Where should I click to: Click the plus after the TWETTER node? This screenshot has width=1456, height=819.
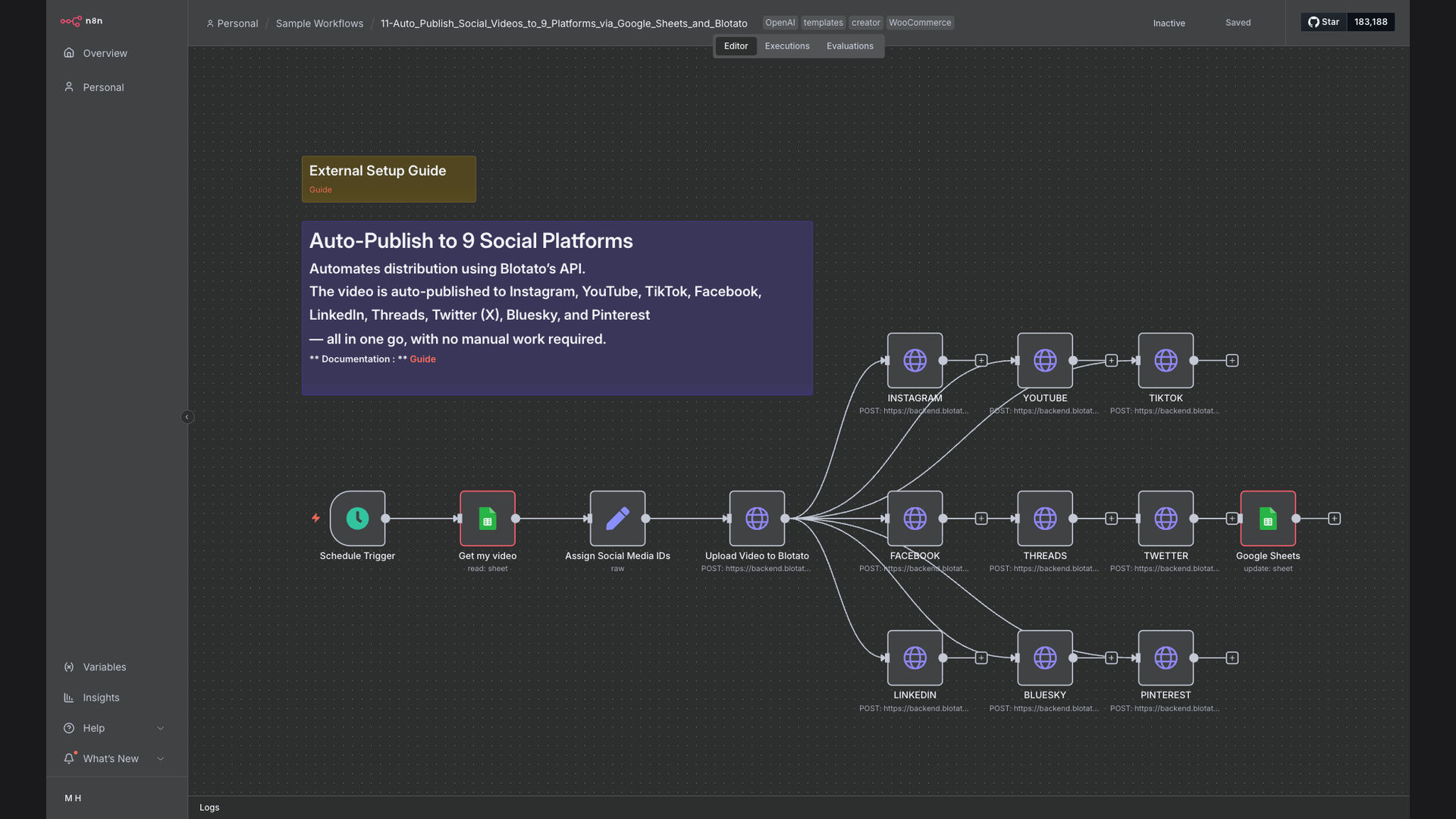[1232, 519]
